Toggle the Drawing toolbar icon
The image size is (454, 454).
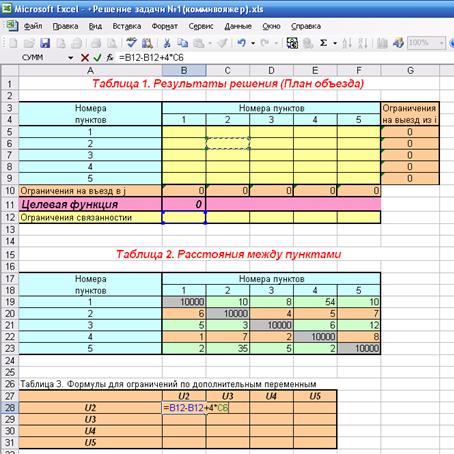[x=398, y=43]
